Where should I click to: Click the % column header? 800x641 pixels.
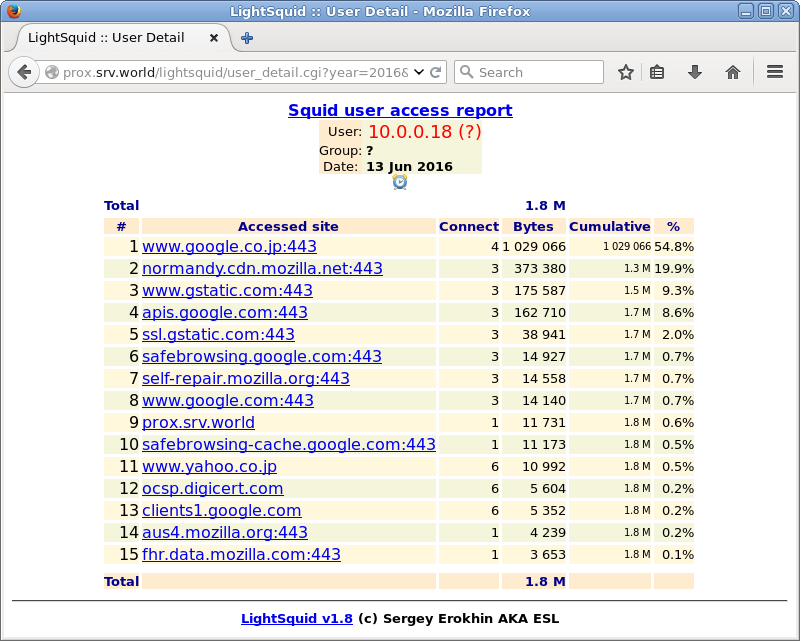click(673, 227)
